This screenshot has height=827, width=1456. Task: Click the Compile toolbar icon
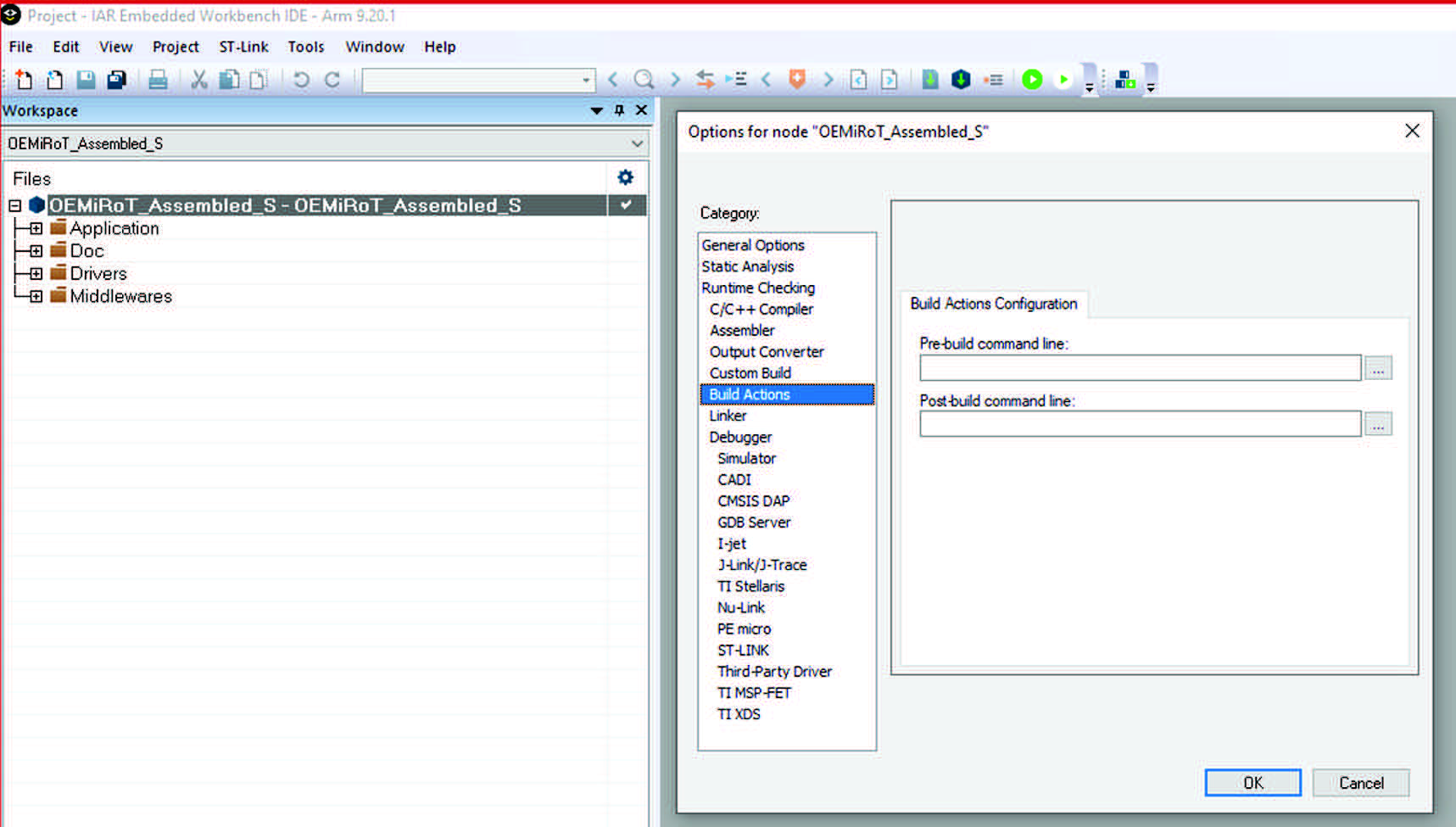coord(930,80)
